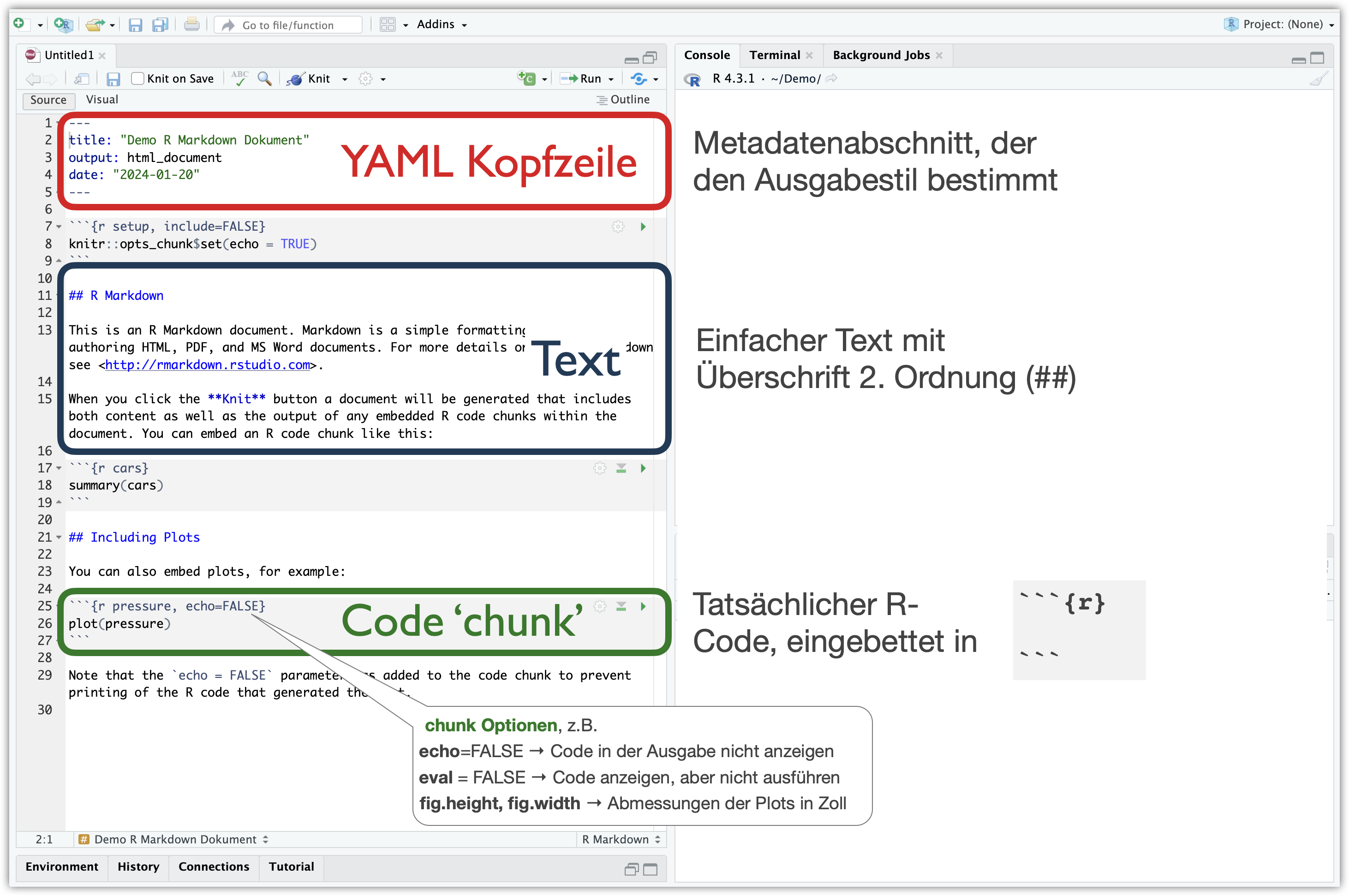Click the insert new code chunk icon
This screenshot has height=896, width=1349.
pos(526,78)
